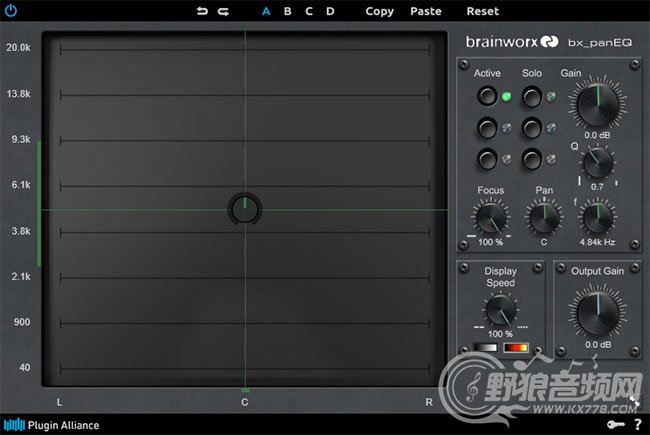Open the help question mark icon
This screenshot has height=435, width=650.
pos(638,425)
